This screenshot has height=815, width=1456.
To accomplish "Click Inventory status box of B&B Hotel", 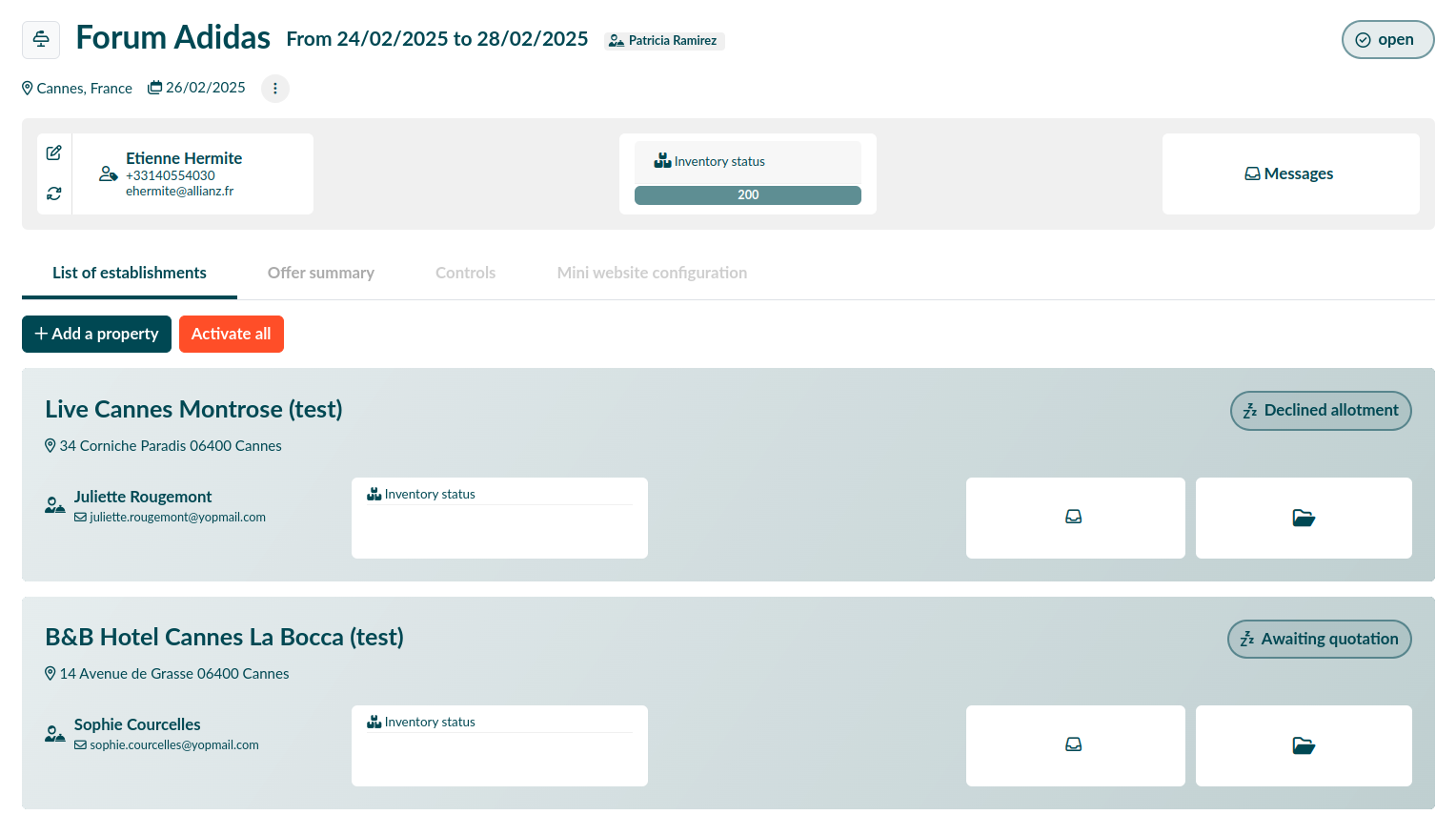I will (499, 745).
